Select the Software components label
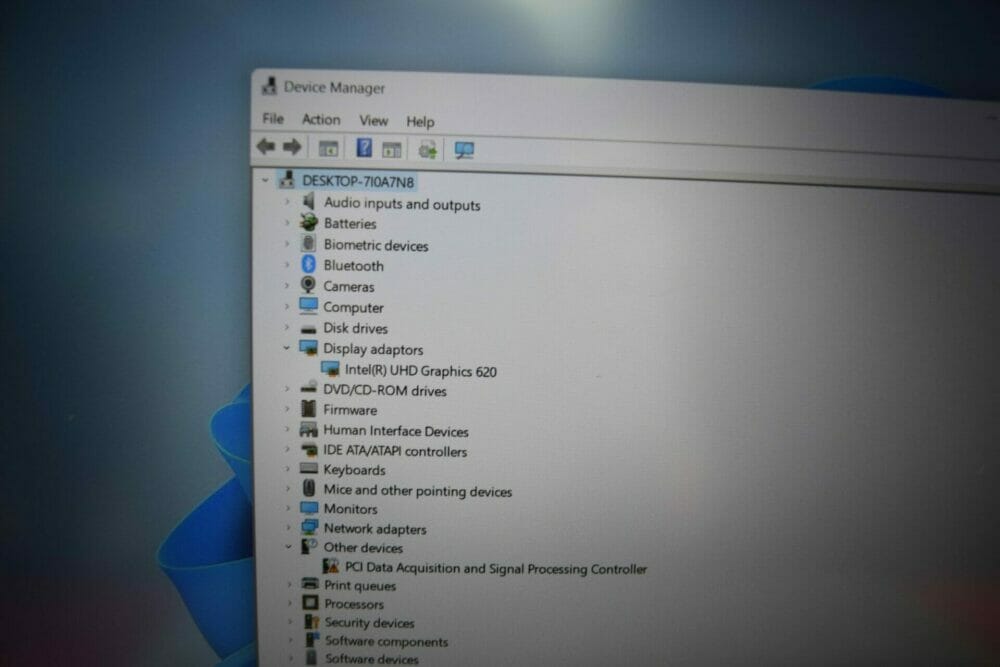 tap(386, 641)
